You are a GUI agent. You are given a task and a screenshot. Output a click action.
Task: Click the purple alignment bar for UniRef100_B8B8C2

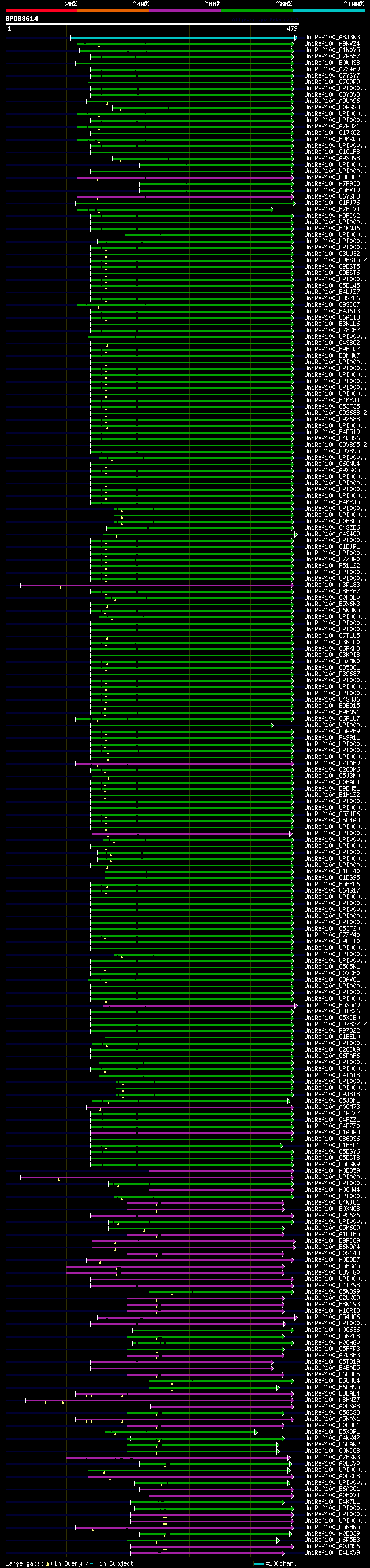(x=186, y=178)
